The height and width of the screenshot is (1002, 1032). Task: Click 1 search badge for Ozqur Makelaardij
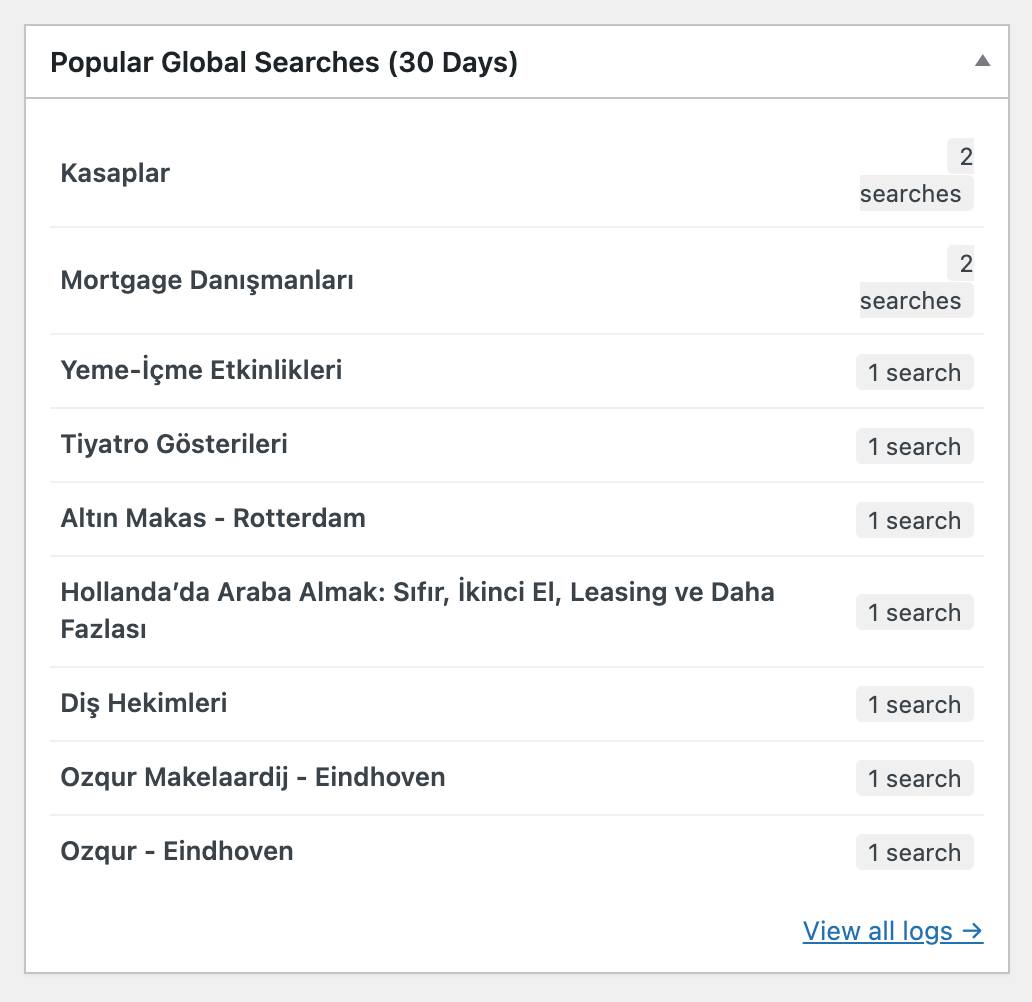(x=914, y=778)
